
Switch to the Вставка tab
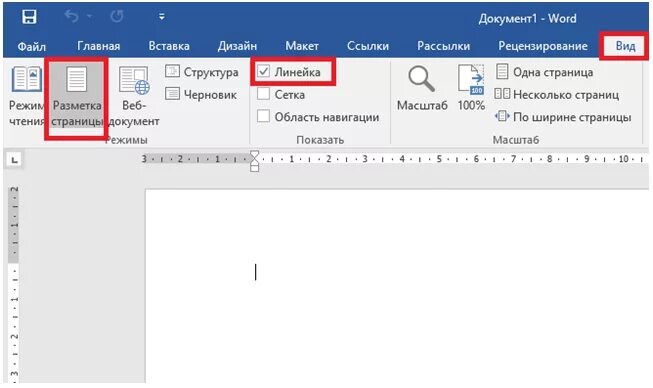tap(169, 46)
